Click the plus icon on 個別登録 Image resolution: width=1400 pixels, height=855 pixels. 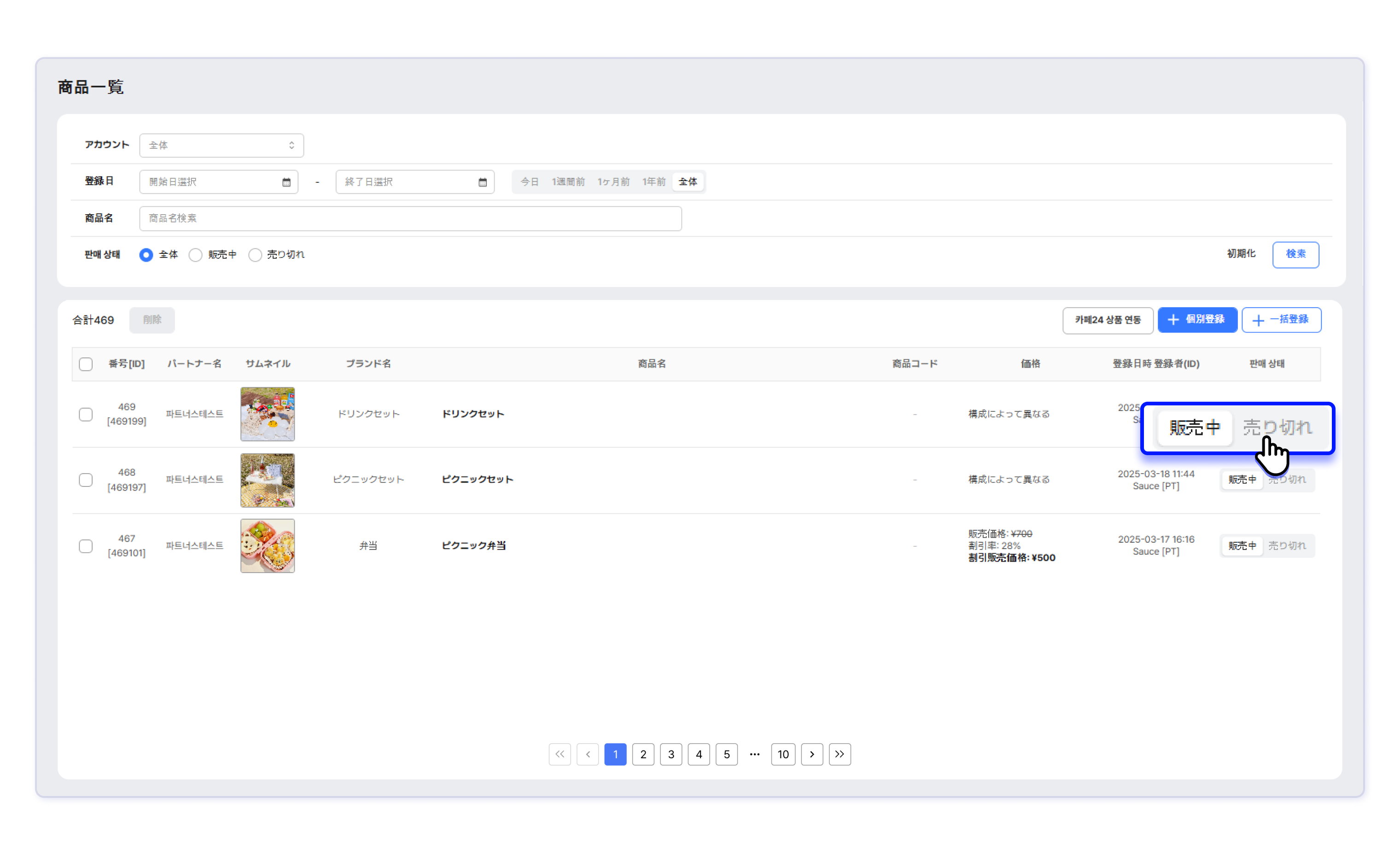pos(1173,320)
